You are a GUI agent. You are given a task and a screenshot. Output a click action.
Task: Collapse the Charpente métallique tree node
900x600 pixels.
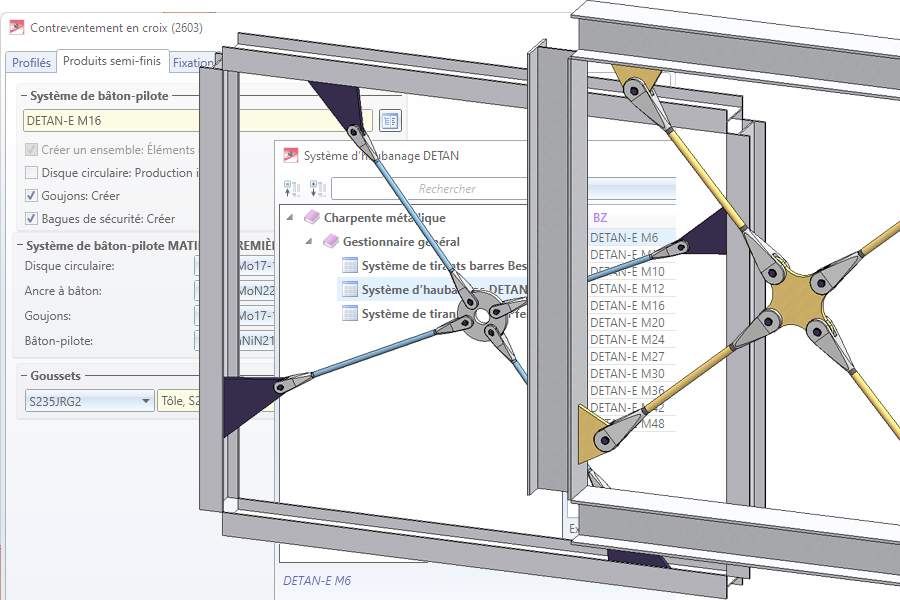290,218
